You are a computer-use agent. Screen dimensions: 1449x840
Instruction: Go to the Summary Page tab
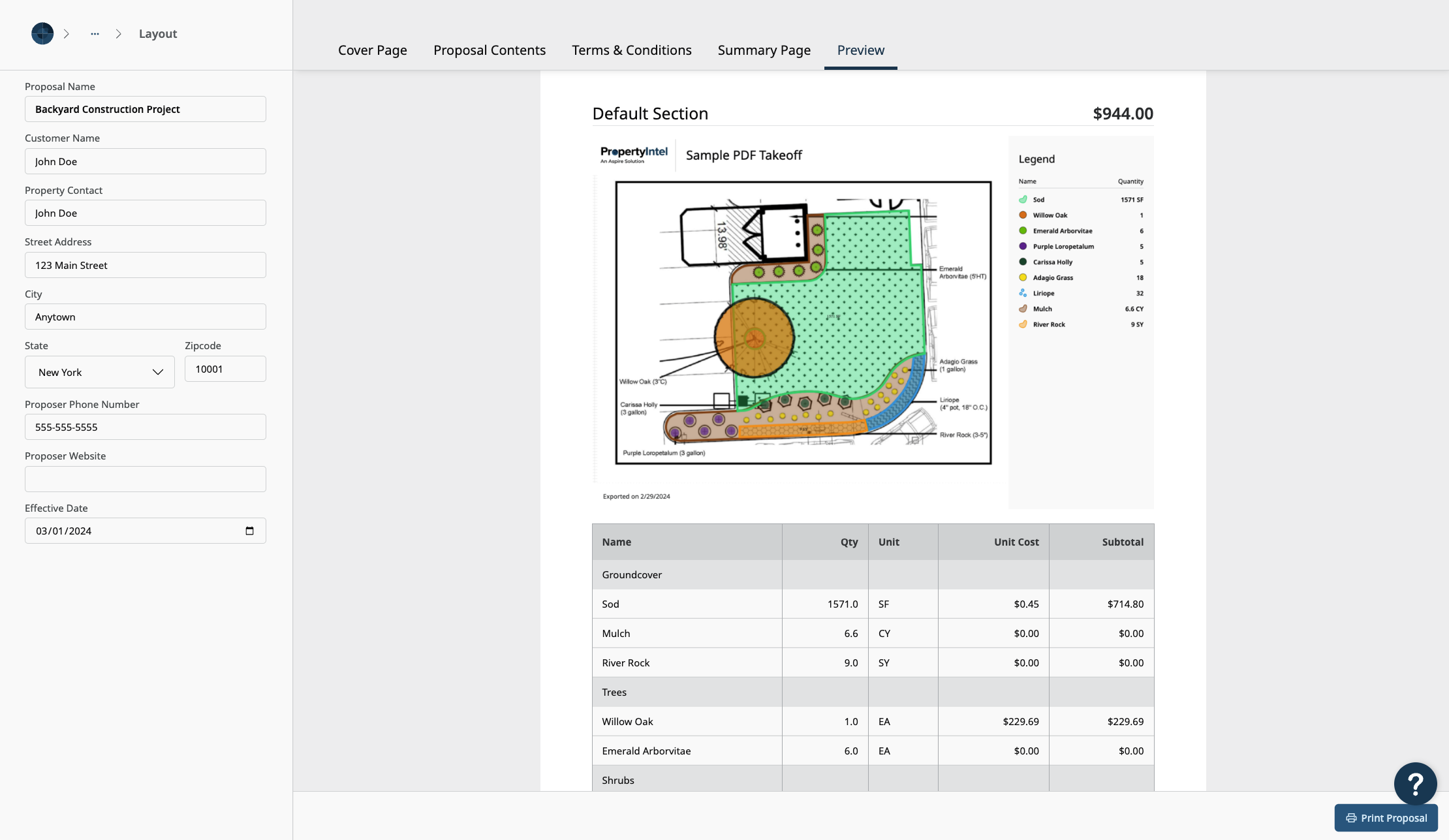(764, 50)
